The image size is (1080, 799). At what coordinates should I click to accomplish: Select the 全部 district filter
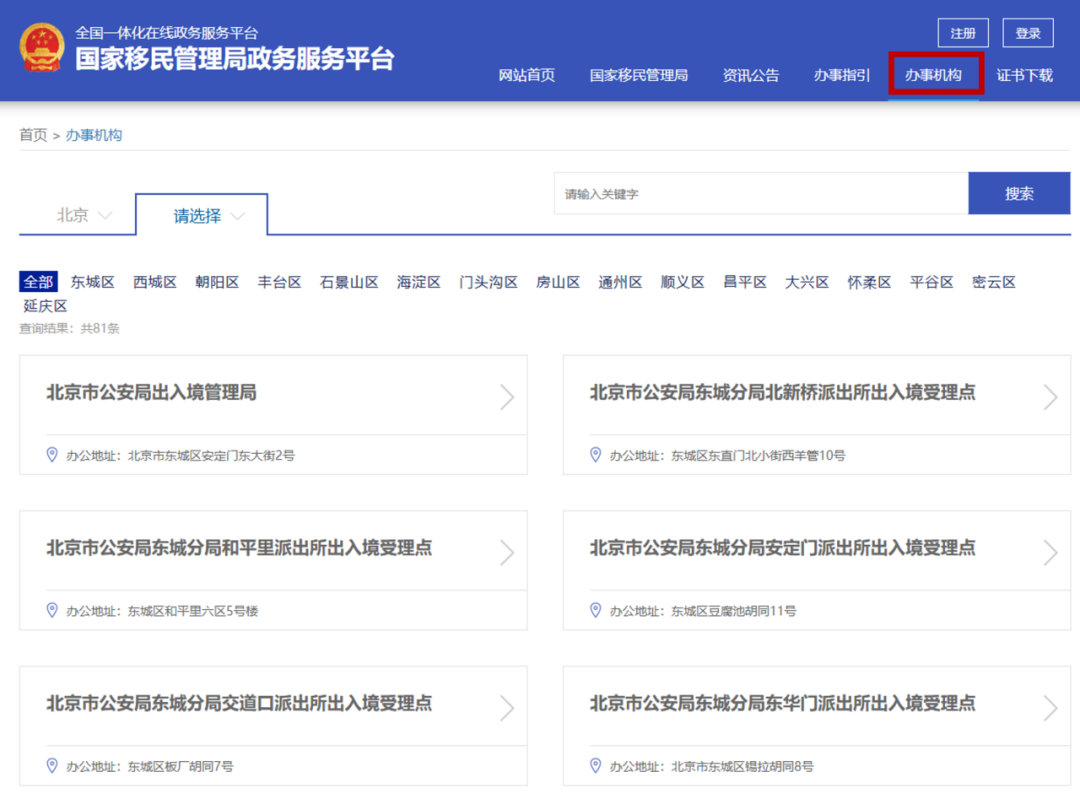pyautogui.click(x=38, y=282)
